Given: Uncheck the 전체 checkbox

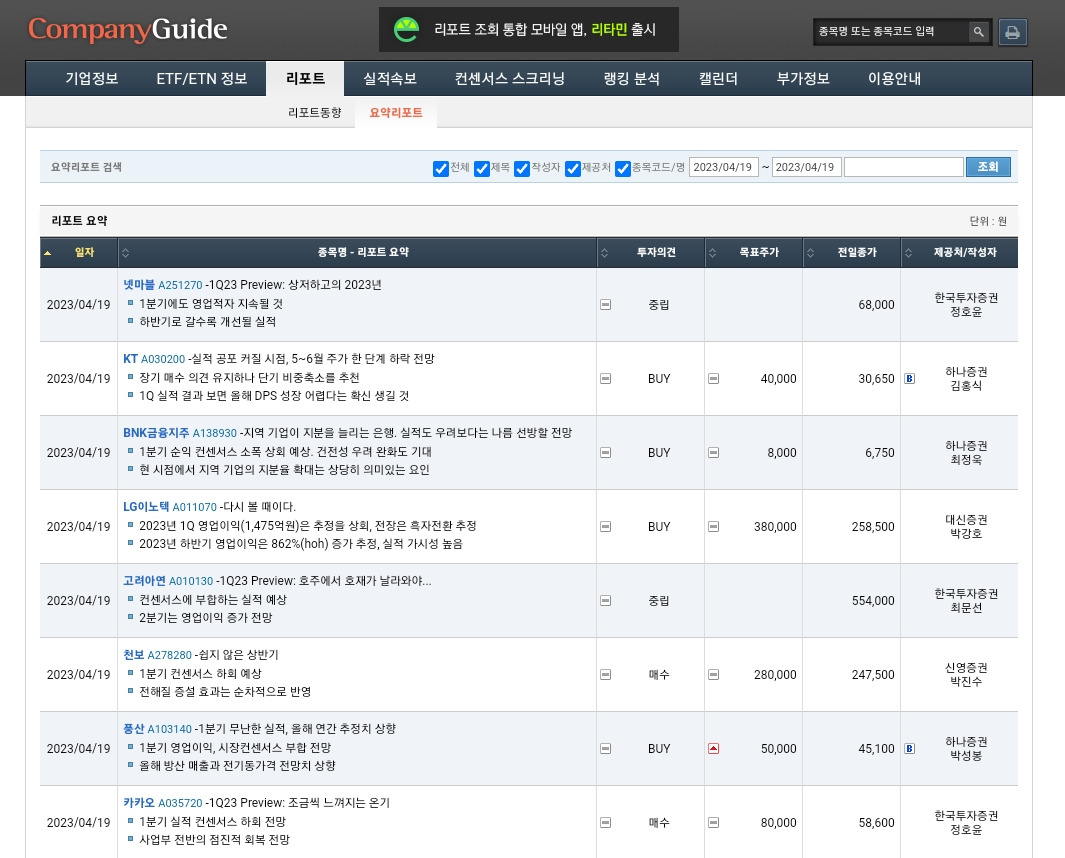Looking at the screenshot, I should 441,168.
